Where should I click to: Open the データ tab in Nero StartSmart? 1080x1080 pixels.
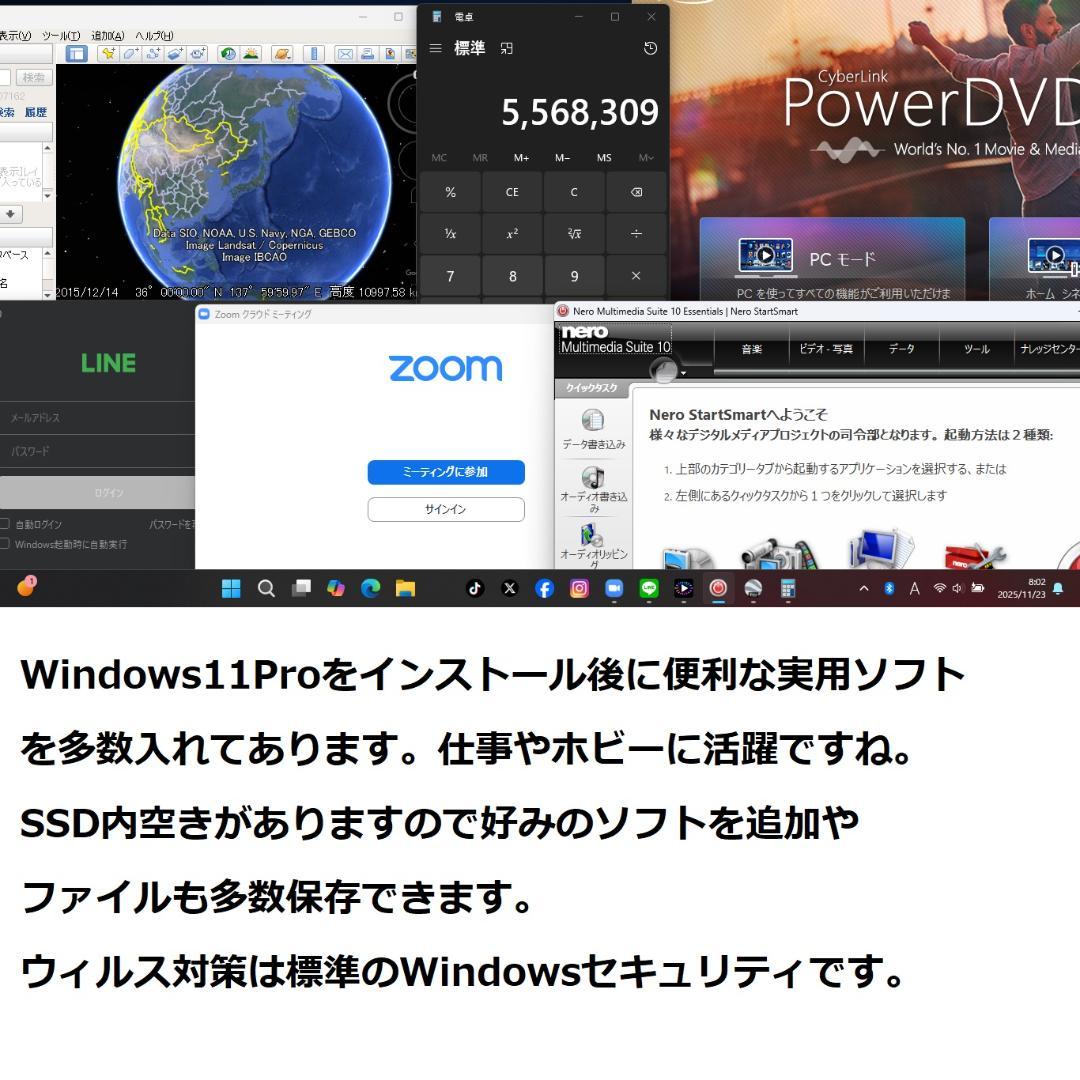(901, 349)
